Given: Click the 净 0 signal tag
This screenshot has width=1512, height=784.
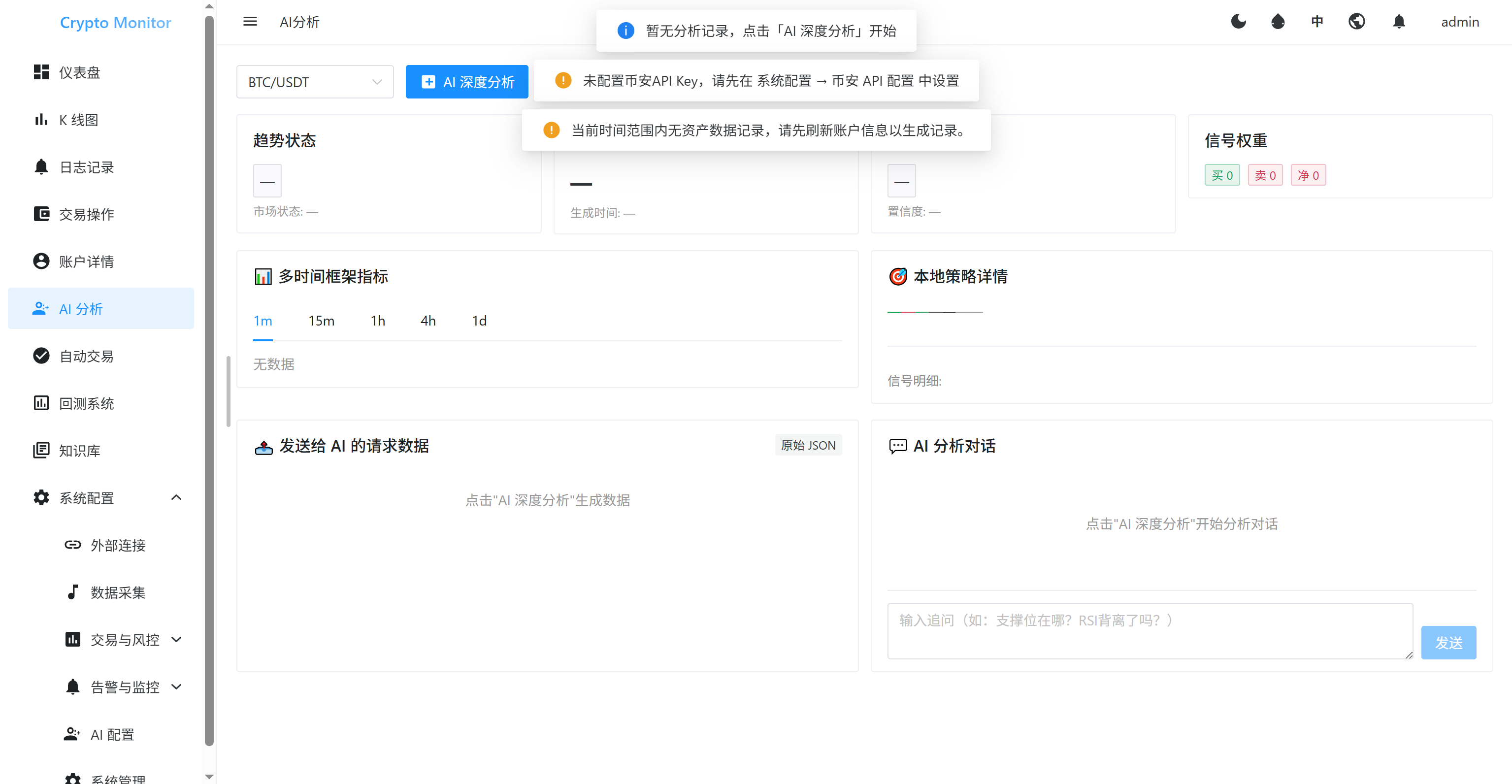Looking at the screenshot, I should pyautogui.click(x=1308, y=175).
